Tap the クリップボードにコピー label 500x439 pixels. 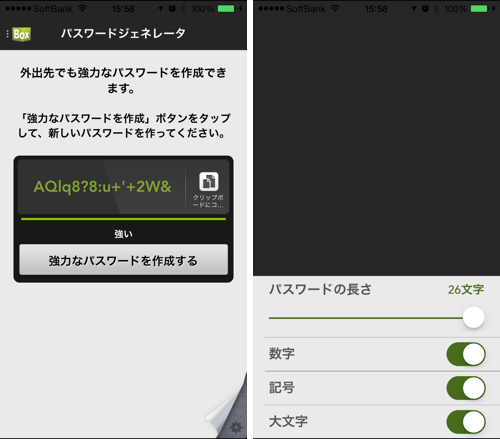pyautogui.click(x=208, y=201)
